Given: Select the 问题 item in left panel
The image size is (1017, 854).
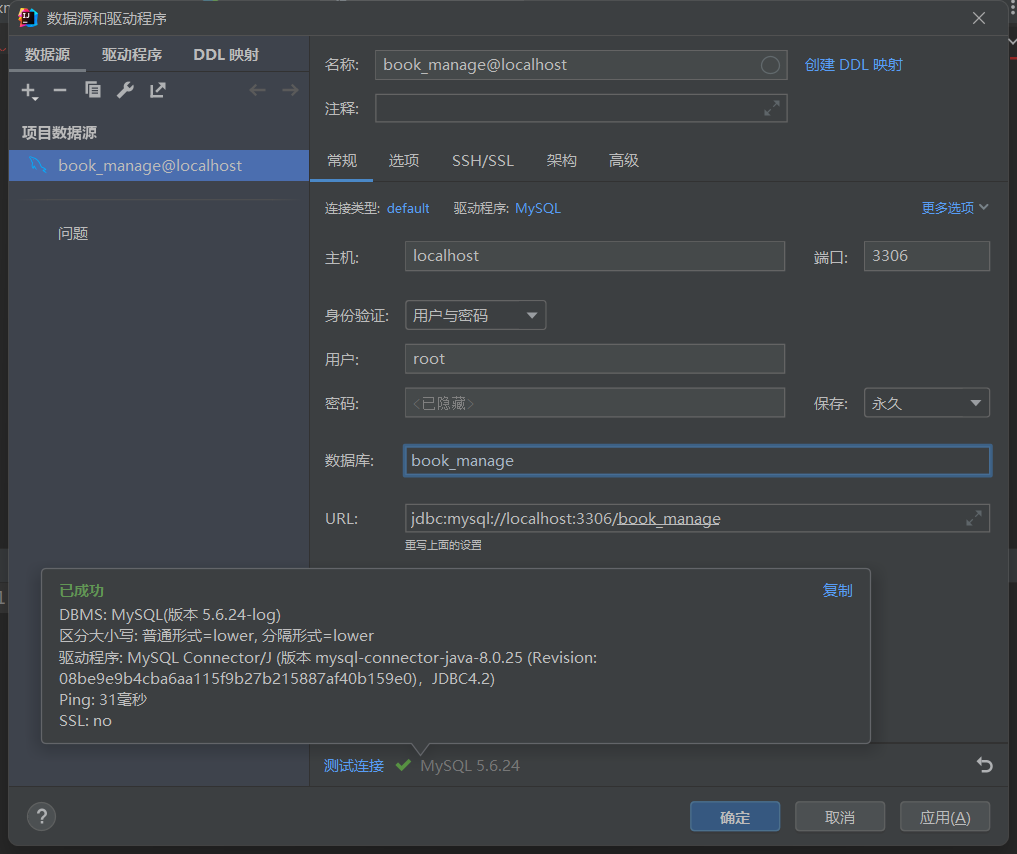Looking at the screenshot, I should coord(73,233).
